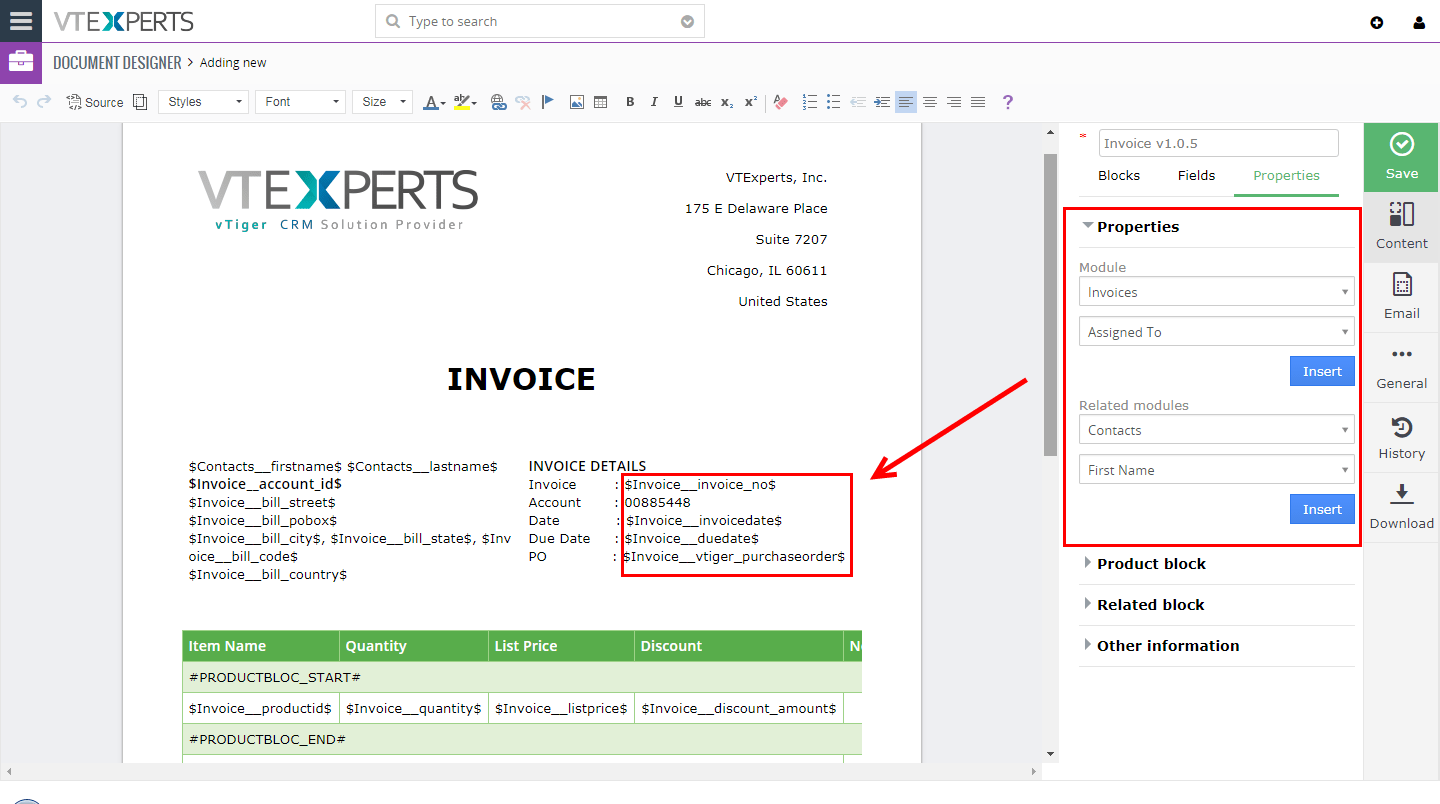Insert an image into the document
This screenshot has width=1440, height=804.
(x=577, y=101)
